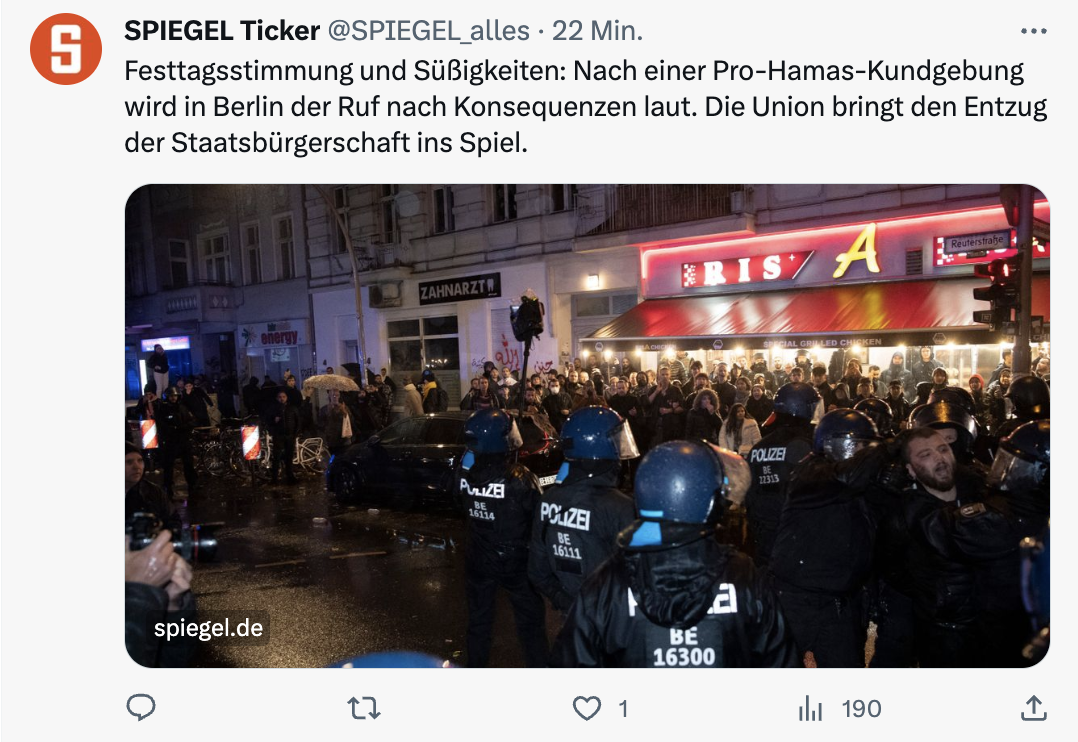
Task: Open the SPIEGEL orange avatar logo
Action: (x=65, y=49)
